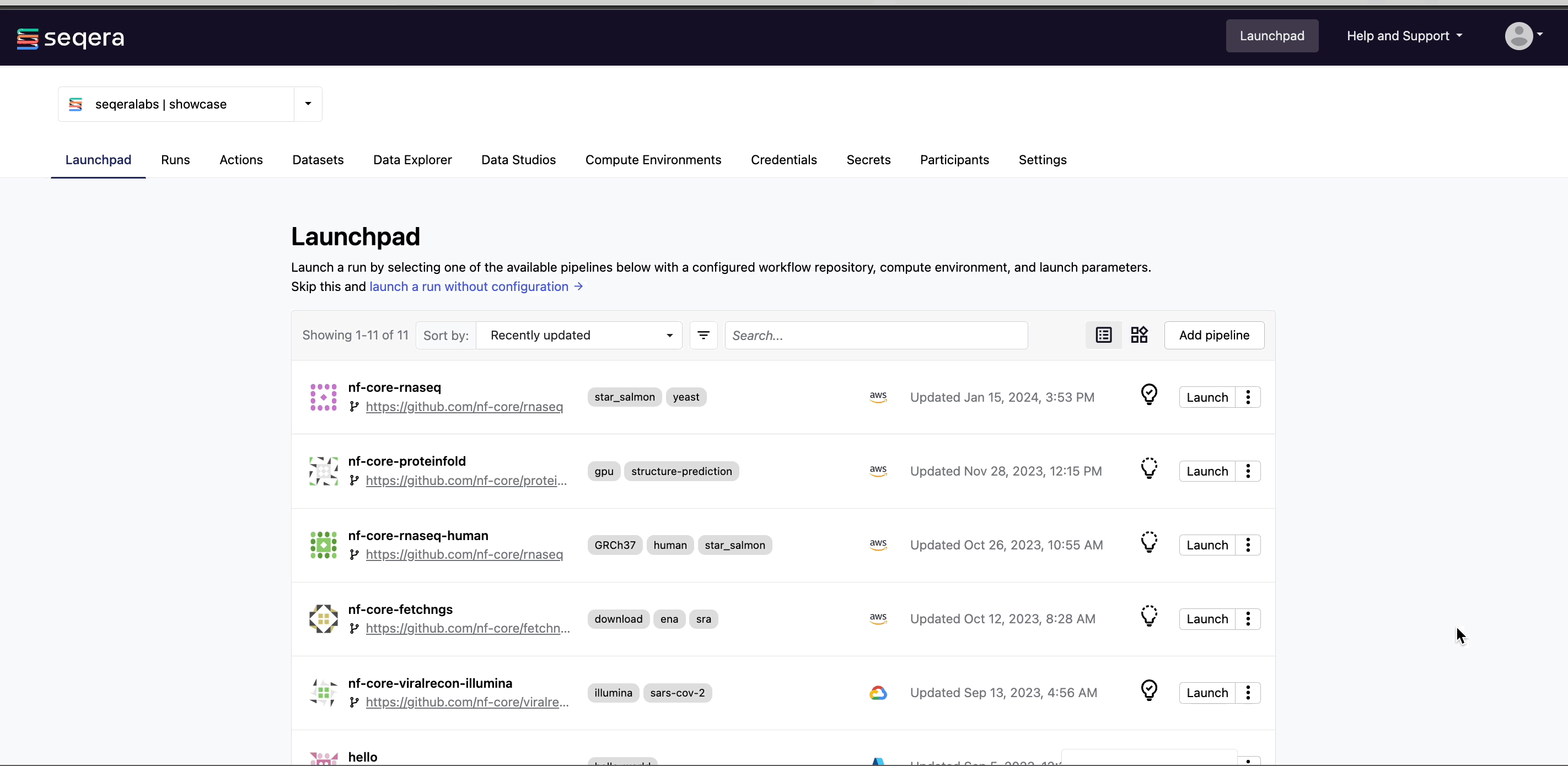Click lightbulb icon for nf-core-rnaseq

(1148, 395)
